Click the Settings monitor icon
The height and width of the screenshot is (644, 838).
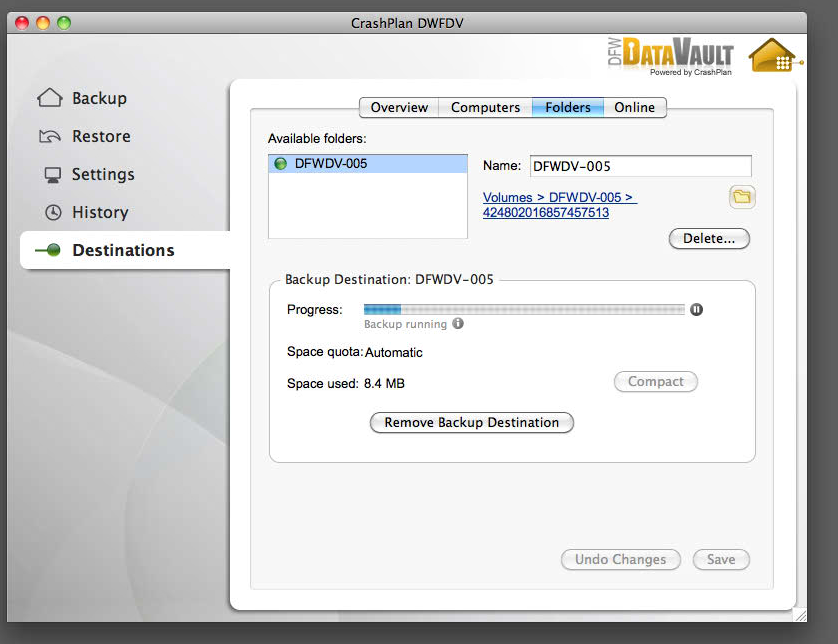[x=52, y=175]
